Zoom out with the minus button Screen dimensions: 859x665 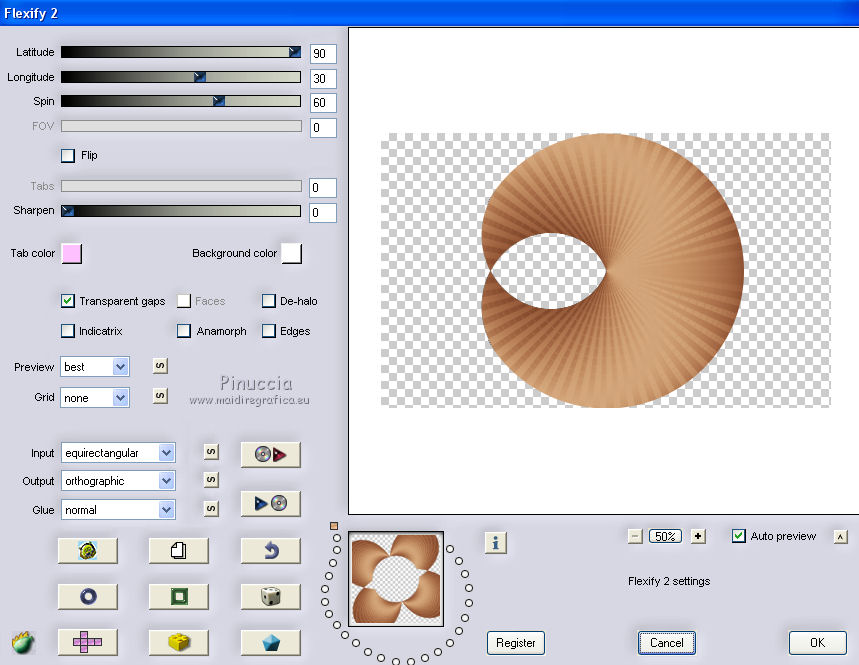click(635, 536)
